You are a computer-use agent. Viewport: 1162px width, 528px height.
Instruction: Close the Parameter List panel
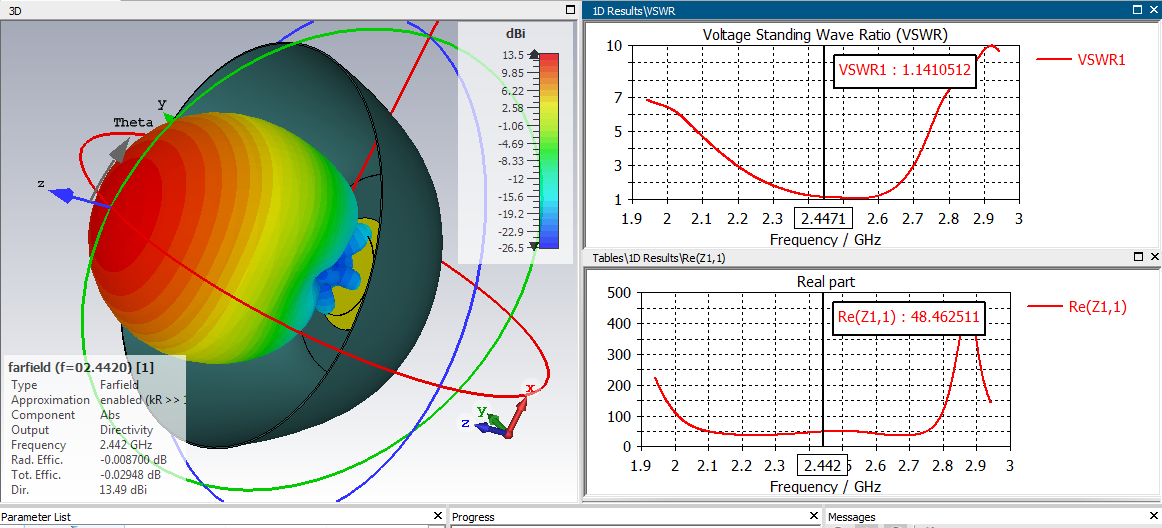[x=438, y=516]
